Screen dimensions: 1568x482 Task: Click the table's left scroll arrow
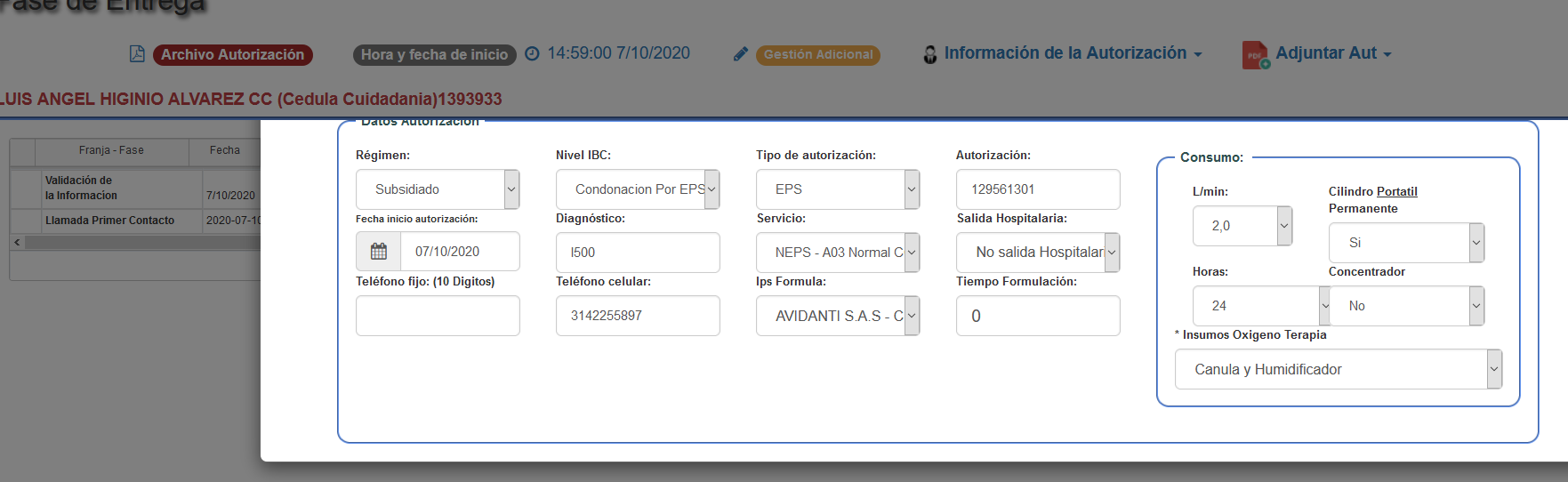point(17,242)
